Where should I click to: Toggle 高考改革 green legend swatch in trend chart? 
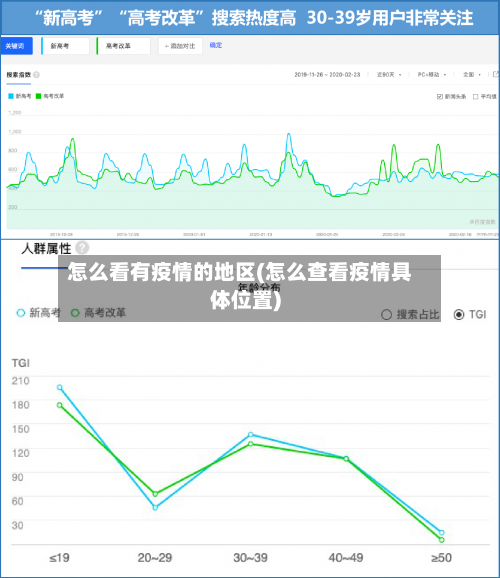coord(38,96)
